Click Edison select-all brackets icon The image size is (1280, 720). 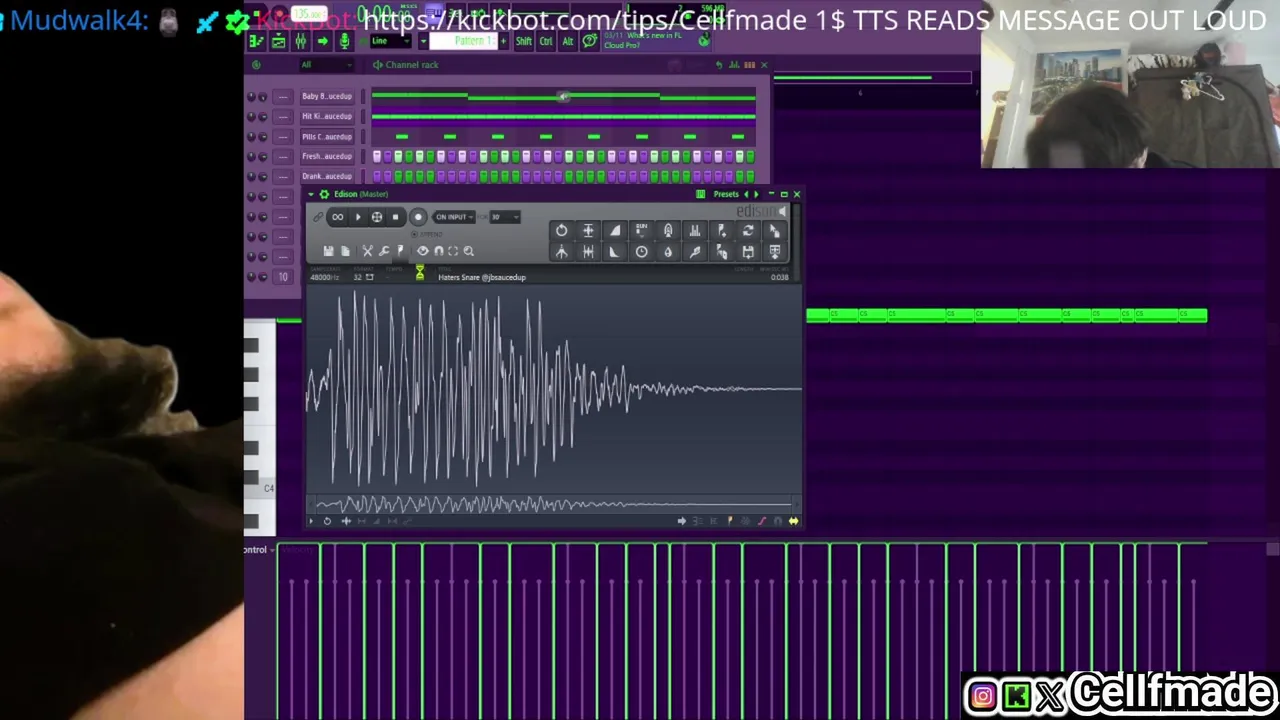tap(453, 251)
